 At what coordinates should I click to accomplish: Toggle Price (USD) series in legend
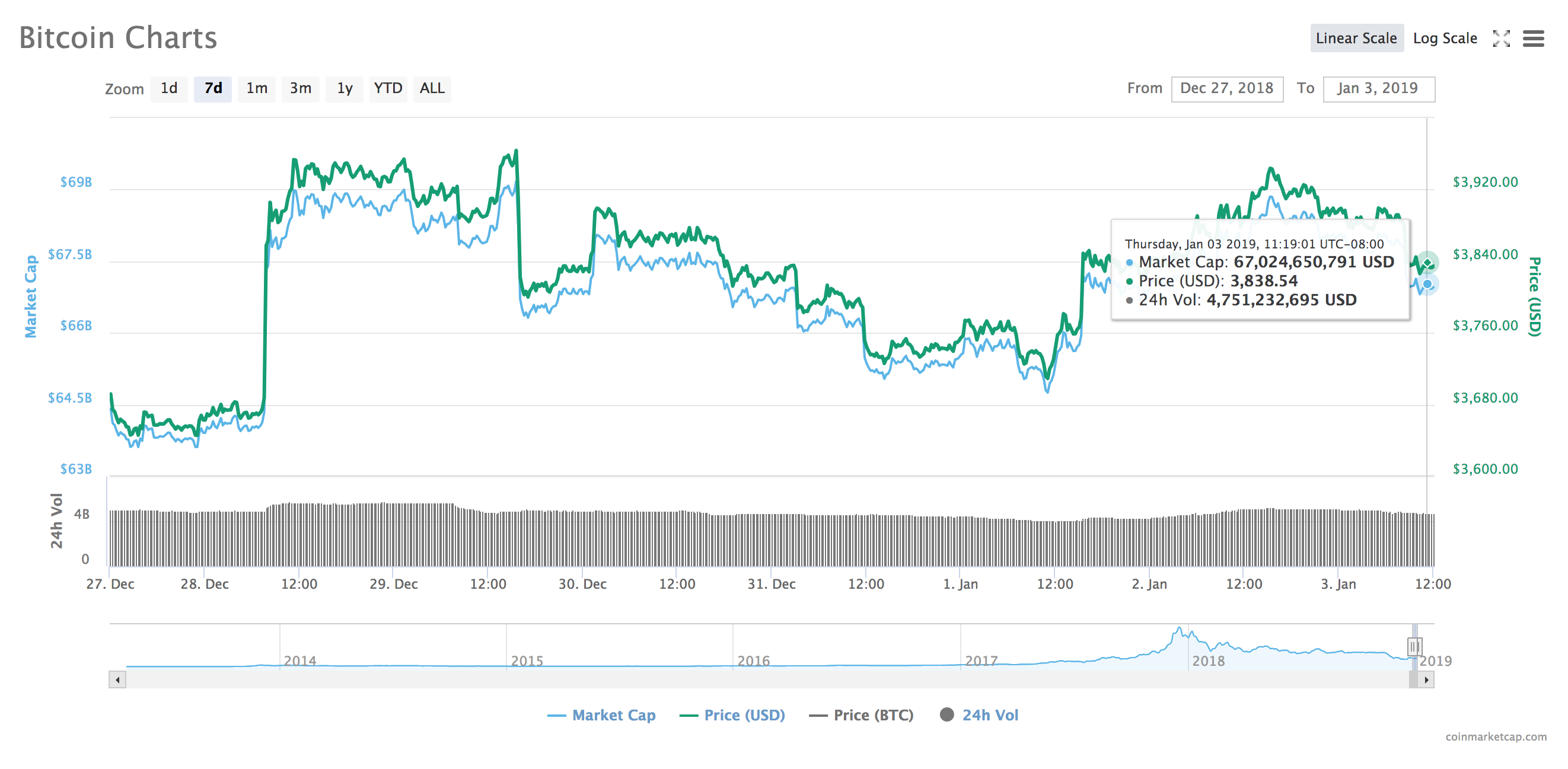pyautogui.click(x=732, y=715)
